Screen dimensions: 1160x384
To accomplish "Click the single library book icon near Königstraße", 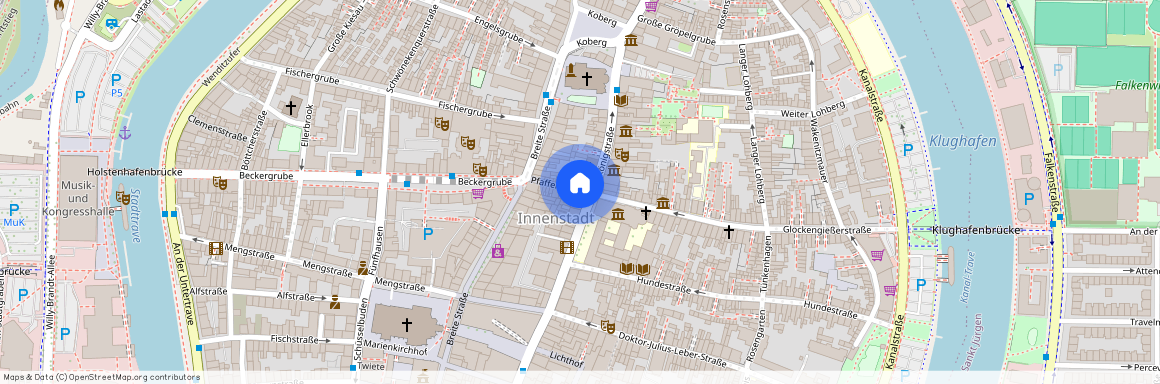I will [621, 101].
